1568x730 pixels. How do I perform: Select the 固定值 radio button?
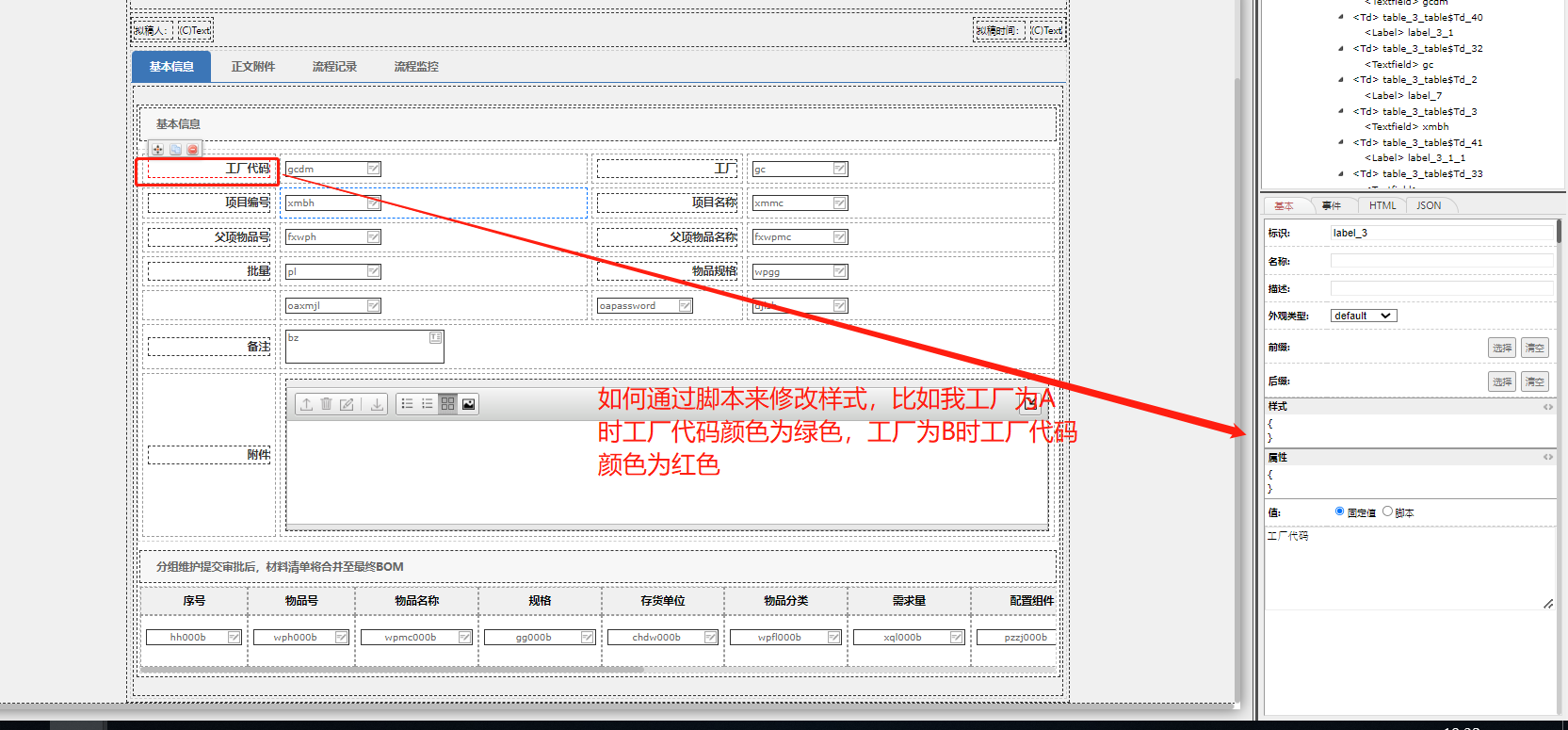(x=1339, y=511)
